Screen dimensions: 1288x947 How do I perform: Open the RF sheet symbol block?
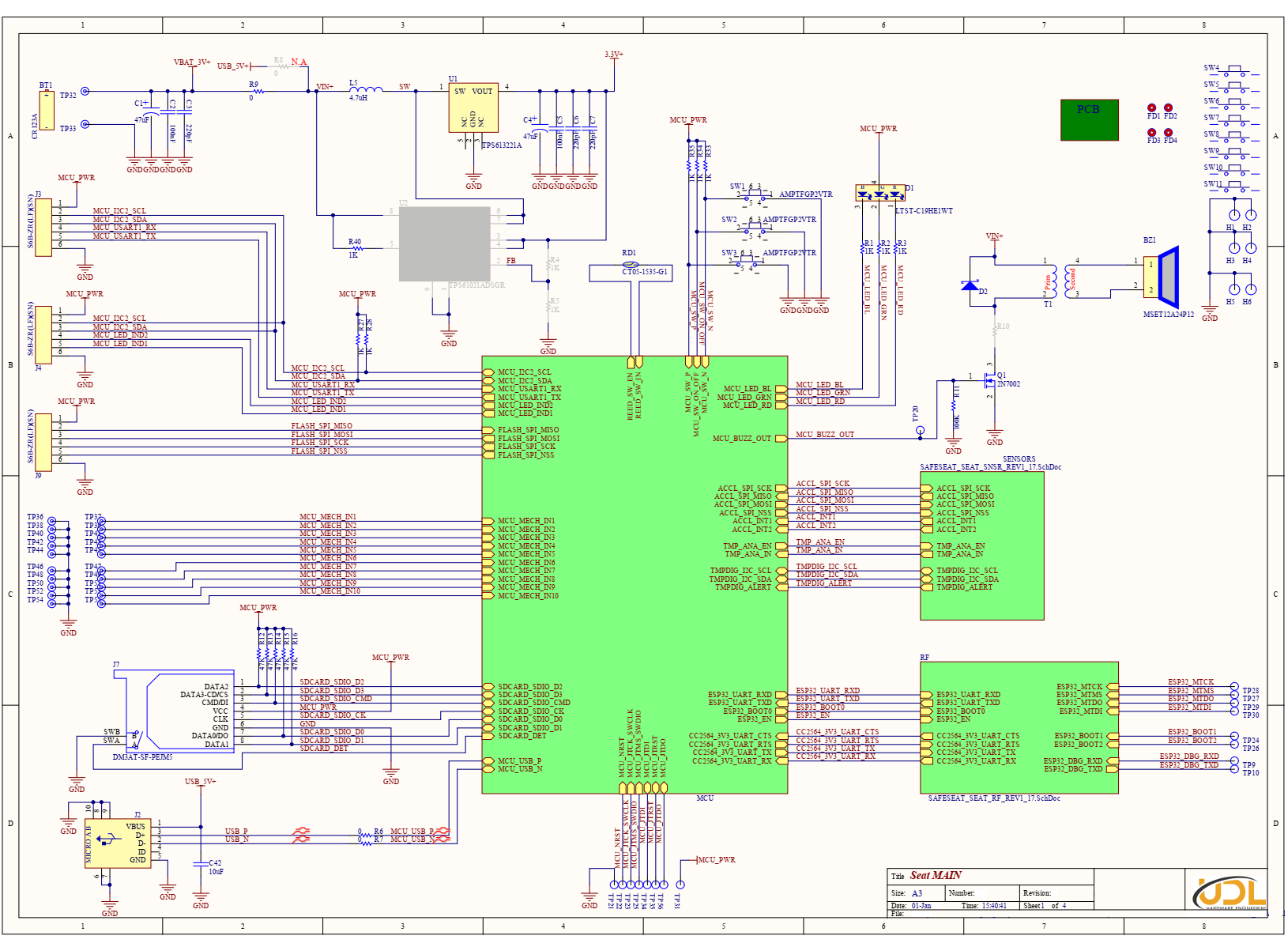[1019, 727]
